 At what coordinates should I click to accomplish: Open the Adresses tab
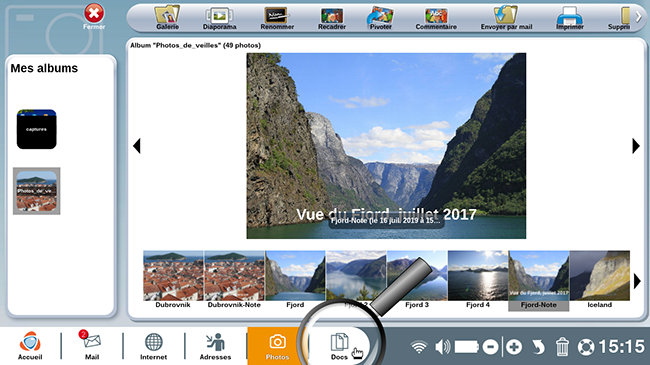pos(215,346)
